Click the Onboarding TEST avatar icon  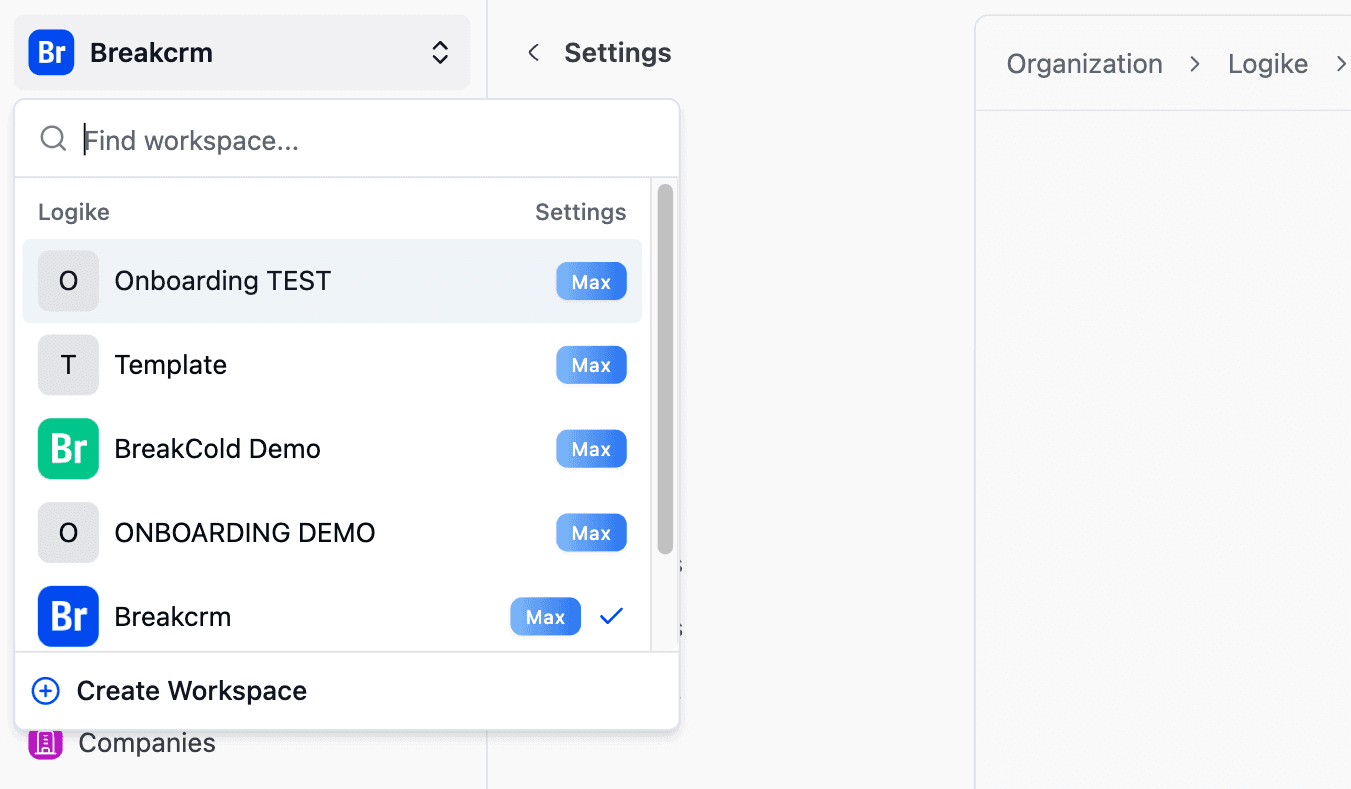click(68, 281)
